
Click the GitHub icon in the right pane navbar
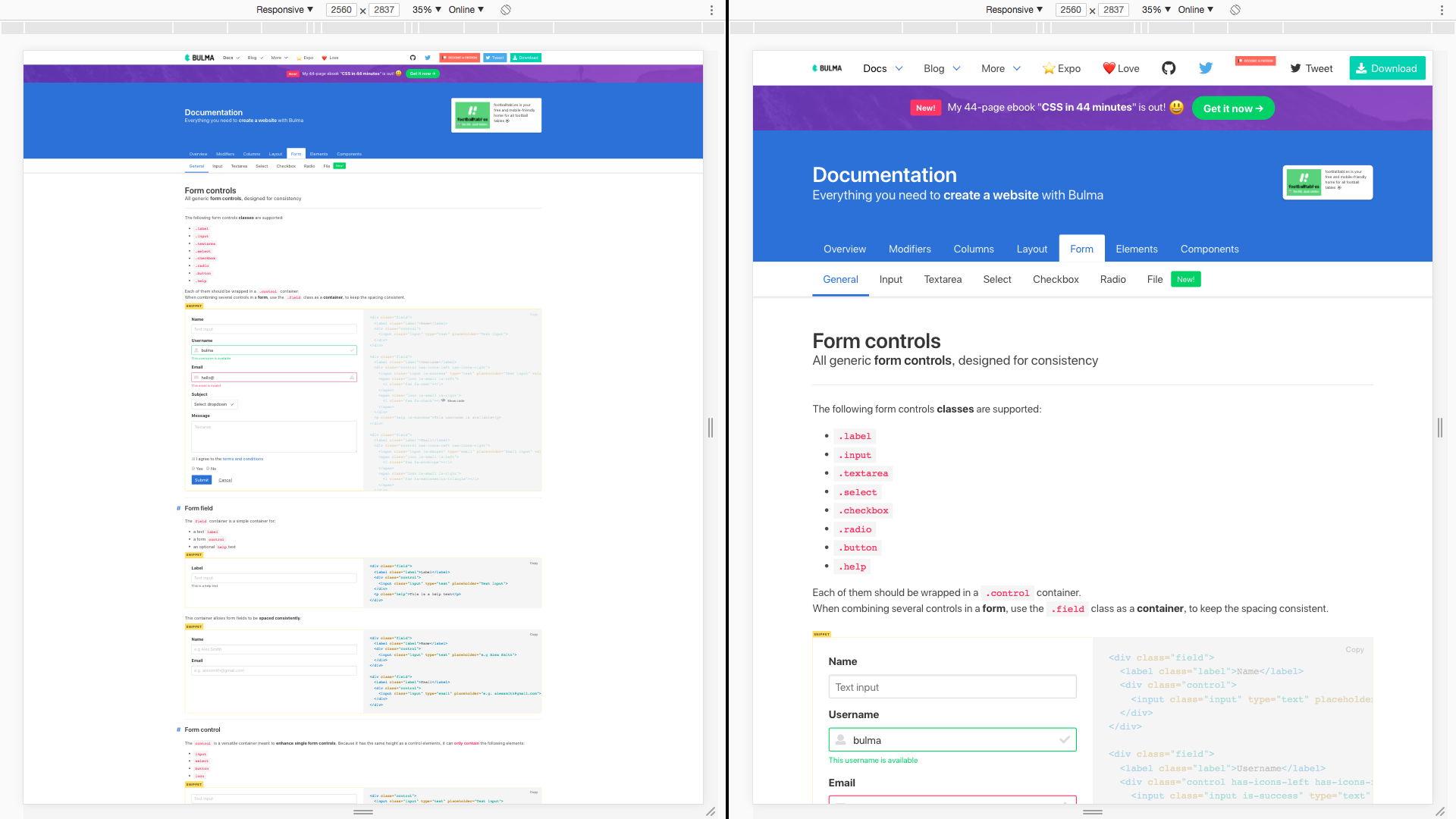1169,68
